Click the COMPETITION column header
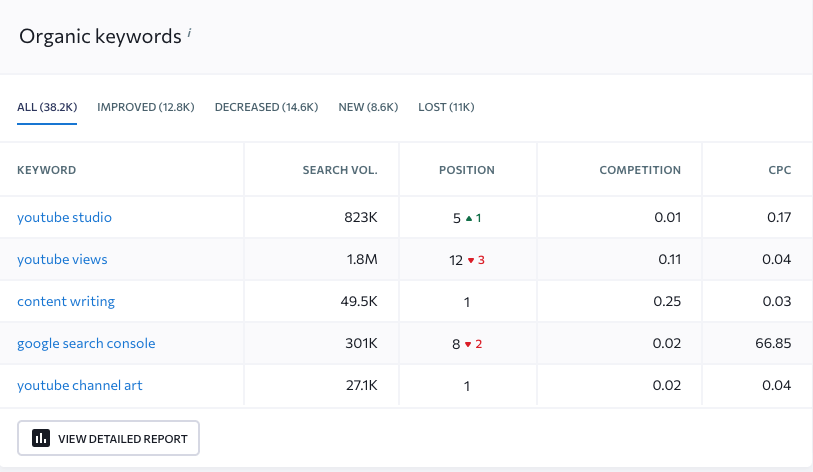This screenshot has height=472, width=813. tap(640, 170)
